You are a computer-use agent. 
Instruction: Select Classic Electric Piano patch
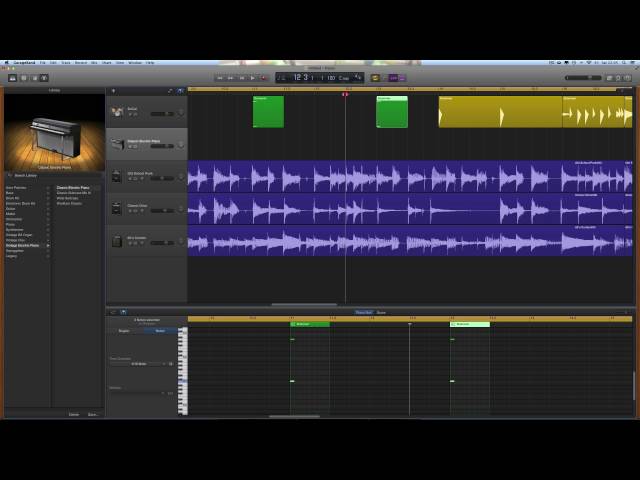(x=73, y=187)
